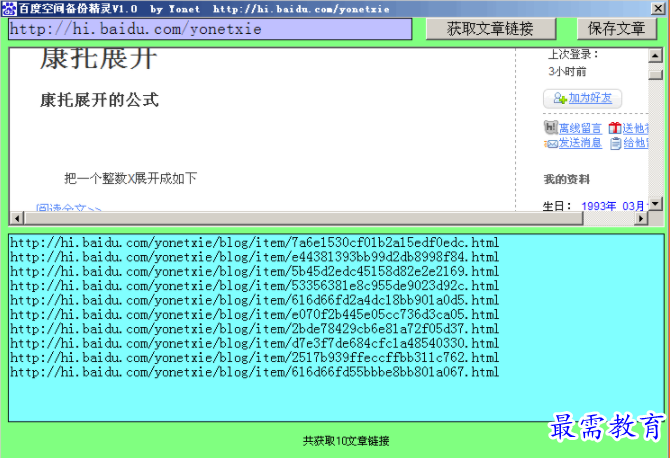
Task: Click the 康托展开的公式 article title
Action: (x=99, y=100)
